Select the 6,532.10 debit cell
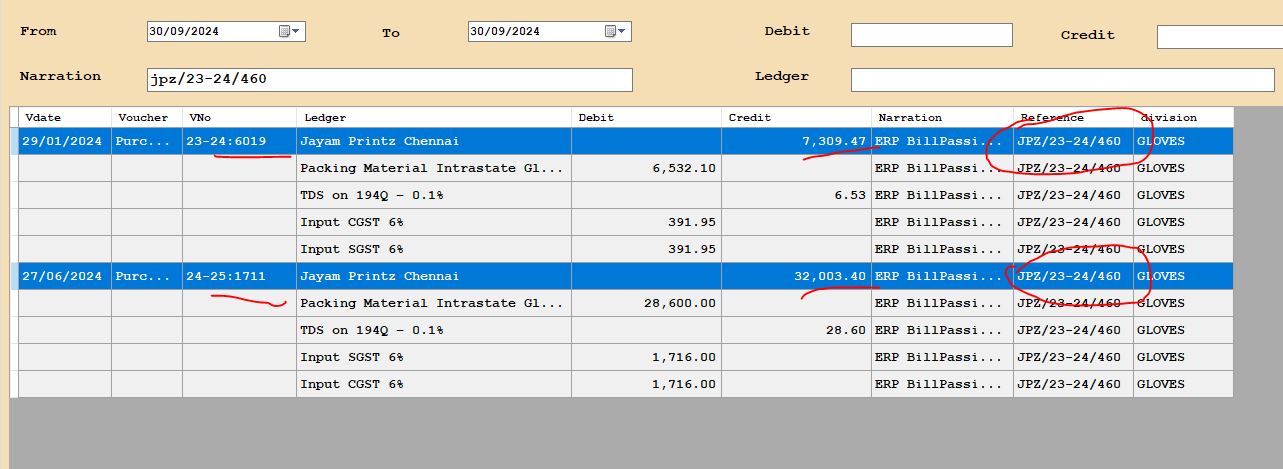1283x469 pixels. point(646,168)
